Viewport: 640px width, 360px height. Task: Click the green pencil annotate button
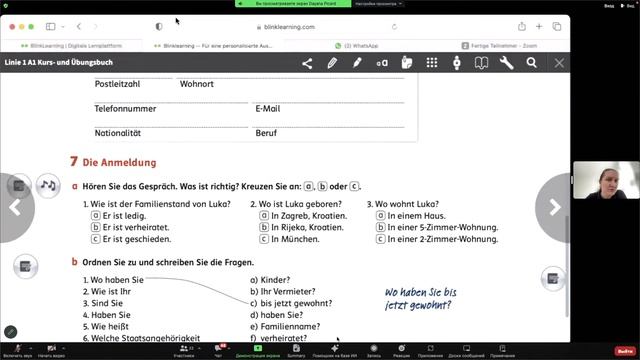(x=11, y=332)
